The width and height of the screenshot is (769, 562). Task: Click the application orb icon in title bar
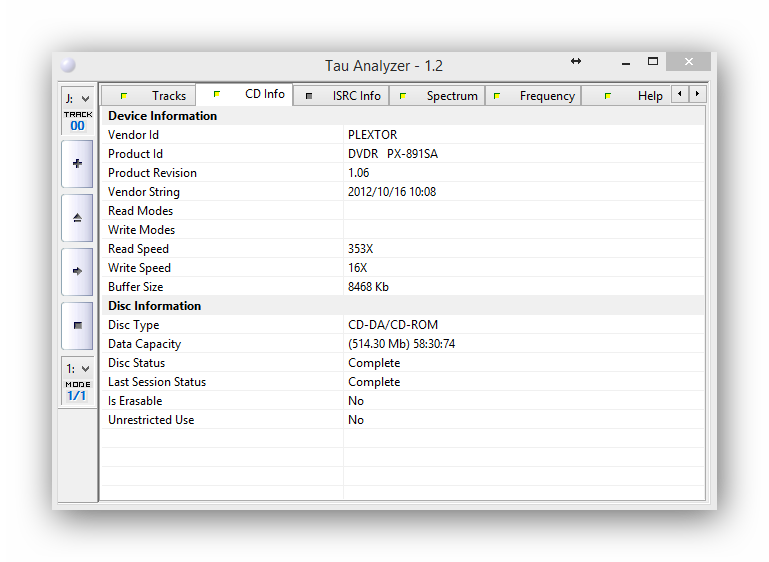tap(68, 65)
